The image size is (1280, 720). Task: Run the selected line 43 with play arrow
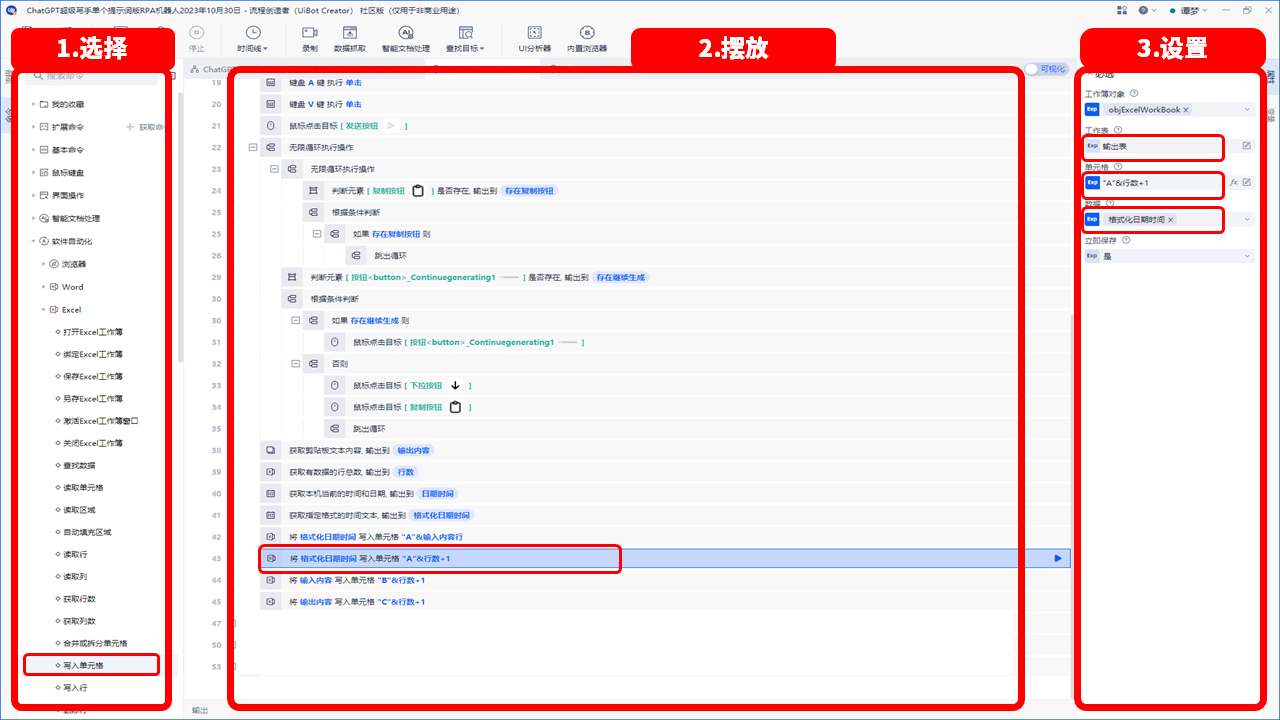(x=1058, y=558)
